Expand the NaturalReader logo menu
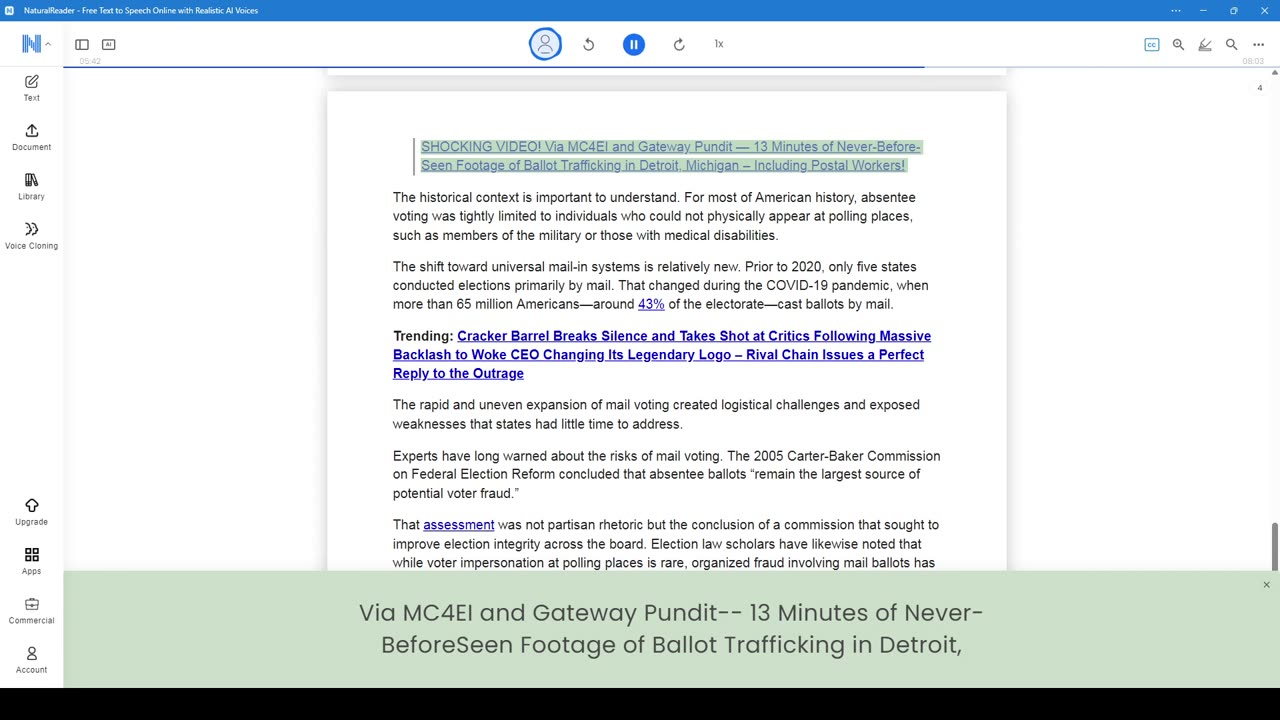The height and width of the screenshot is (720, 1280). click(36, 44)
